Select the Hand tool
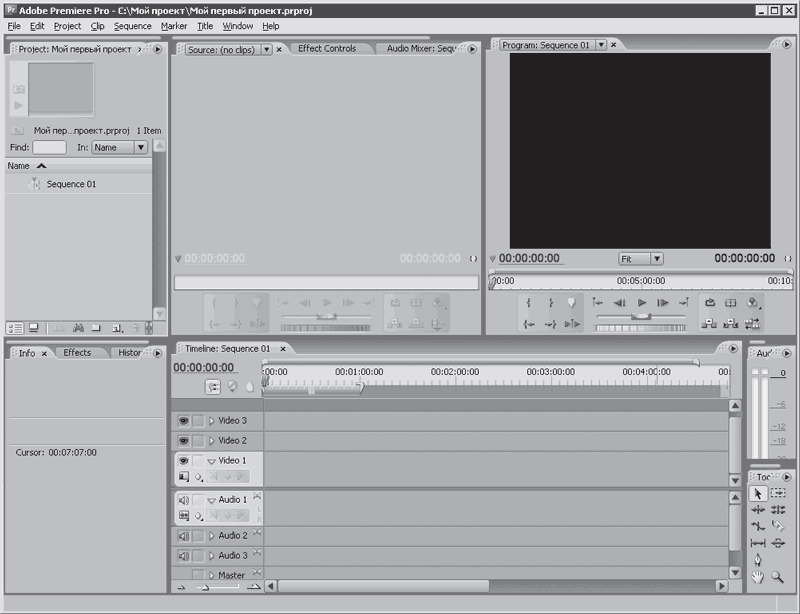Viewport: 800px width, 614px height. pos(758,576)
